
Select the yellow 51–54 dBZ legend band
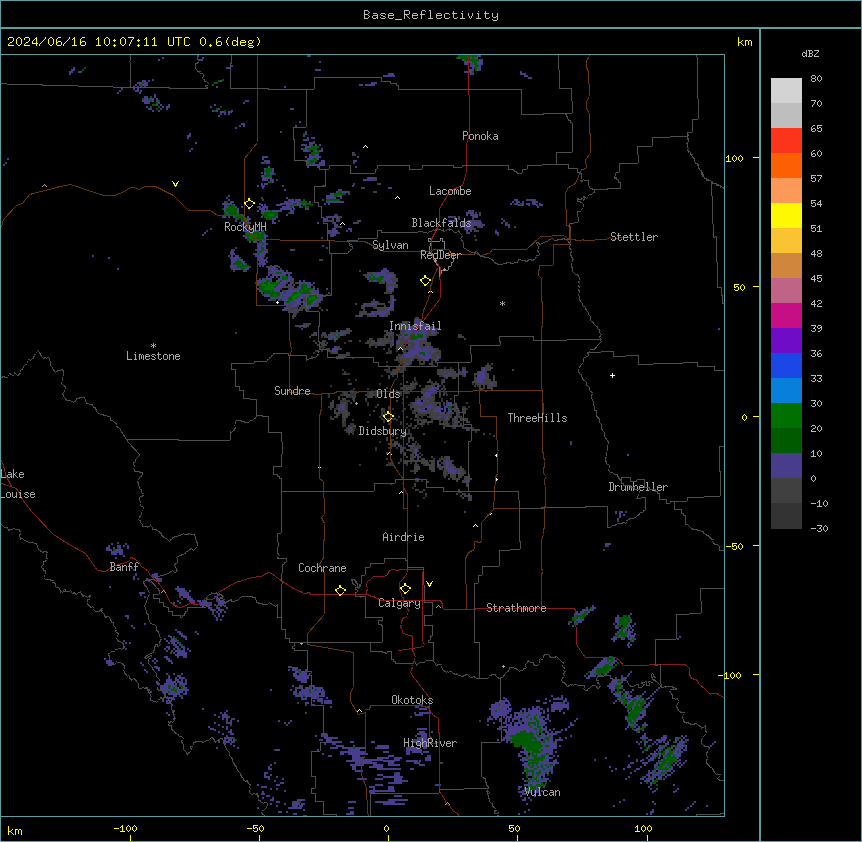pos(786,215)
